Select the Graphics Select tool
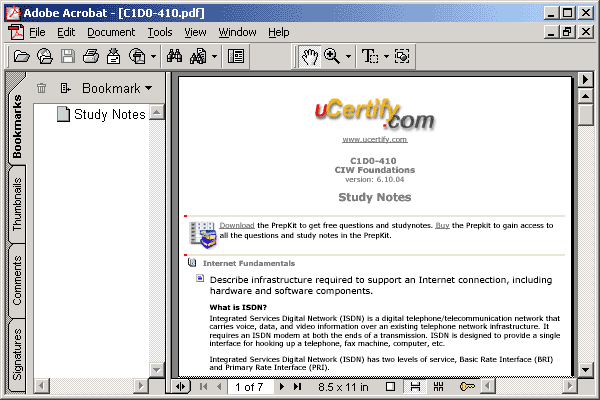This screenshot has height=400, width=600. click(x=402, y=57)
